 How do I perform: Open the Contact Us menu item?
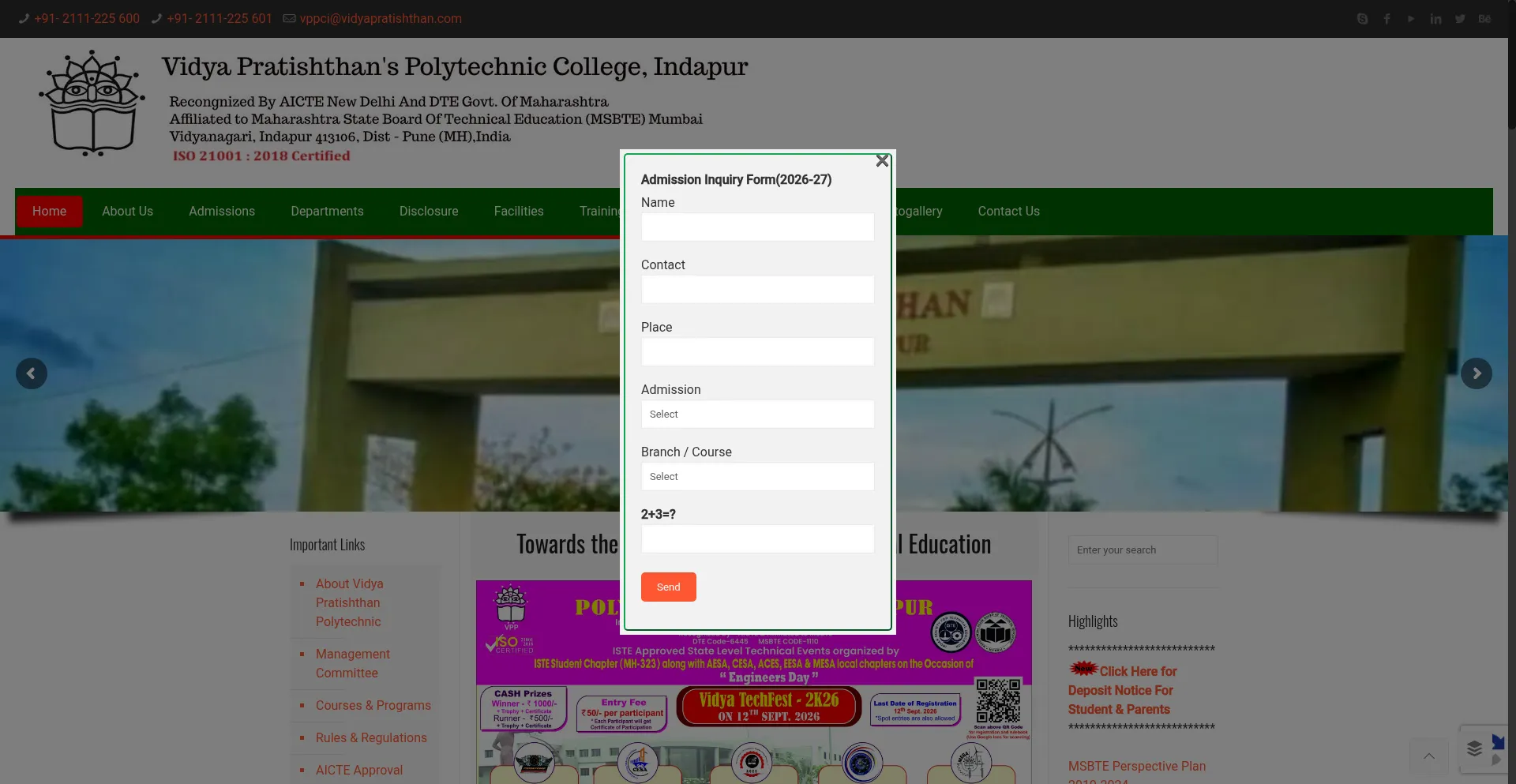pos(1008,211)
